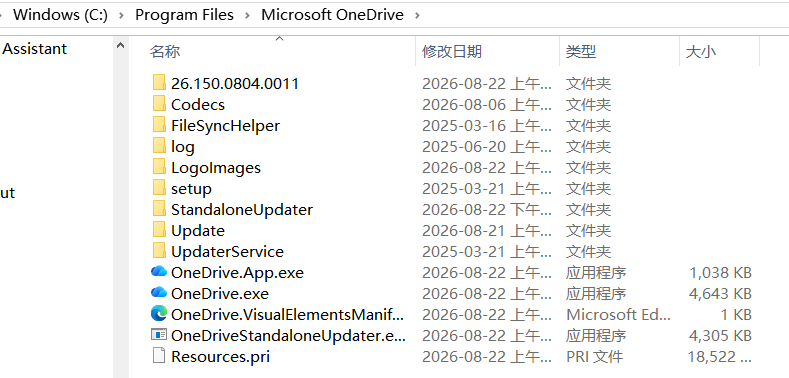Select the 26.150.0804.0011 folder icon

[x=159, y=83]
